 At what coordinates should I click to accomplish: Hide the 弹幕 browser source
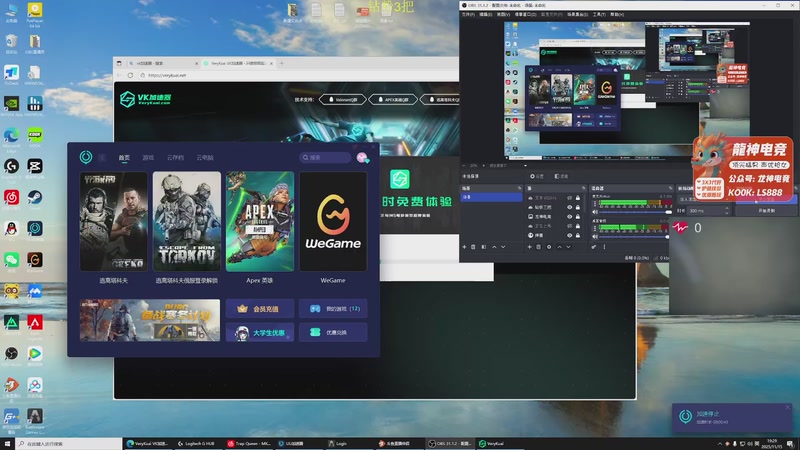(x=569, y=235)
